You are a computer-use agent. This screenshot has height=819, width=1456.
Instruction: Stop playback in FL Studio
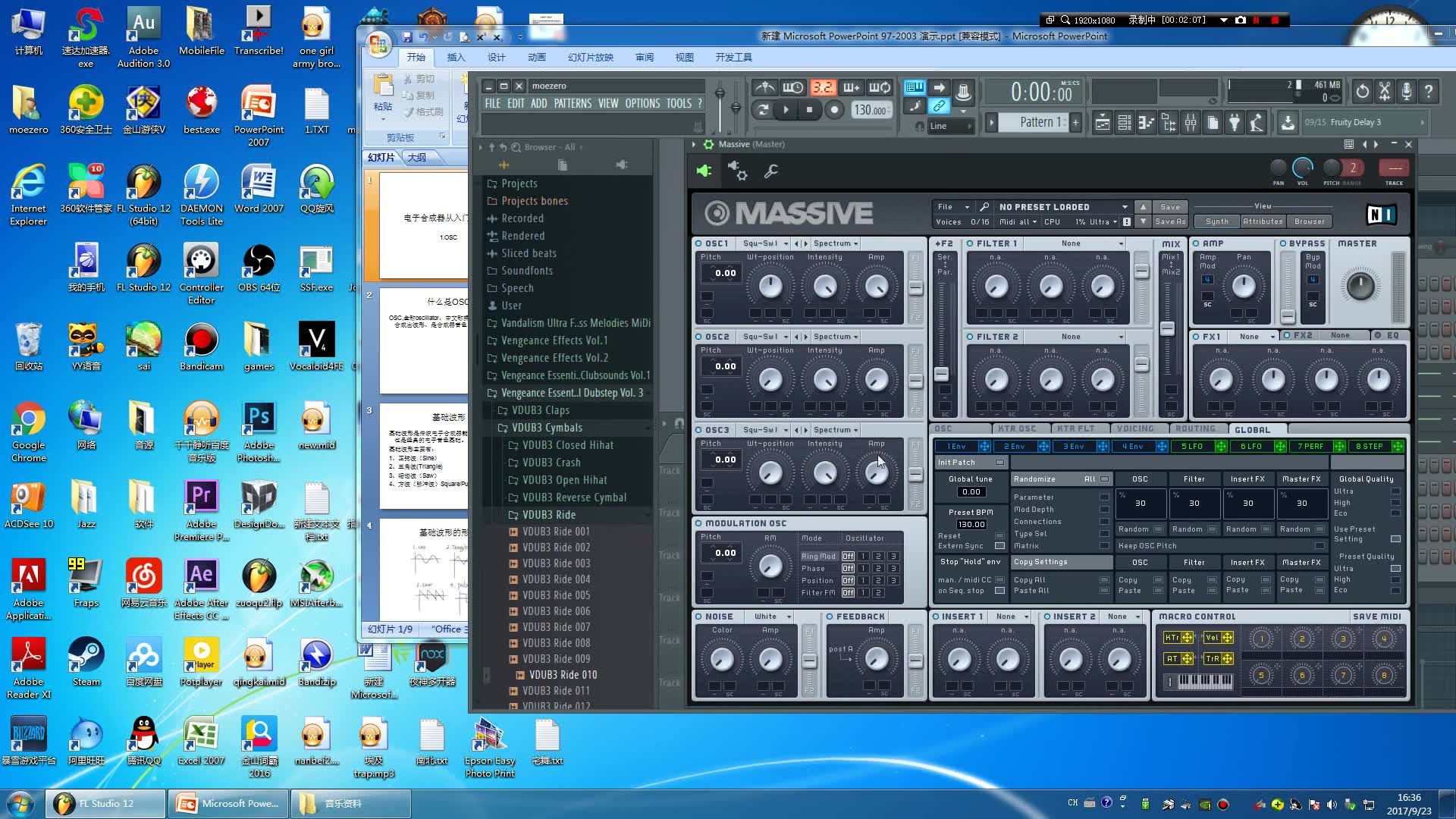pos(809,110)
